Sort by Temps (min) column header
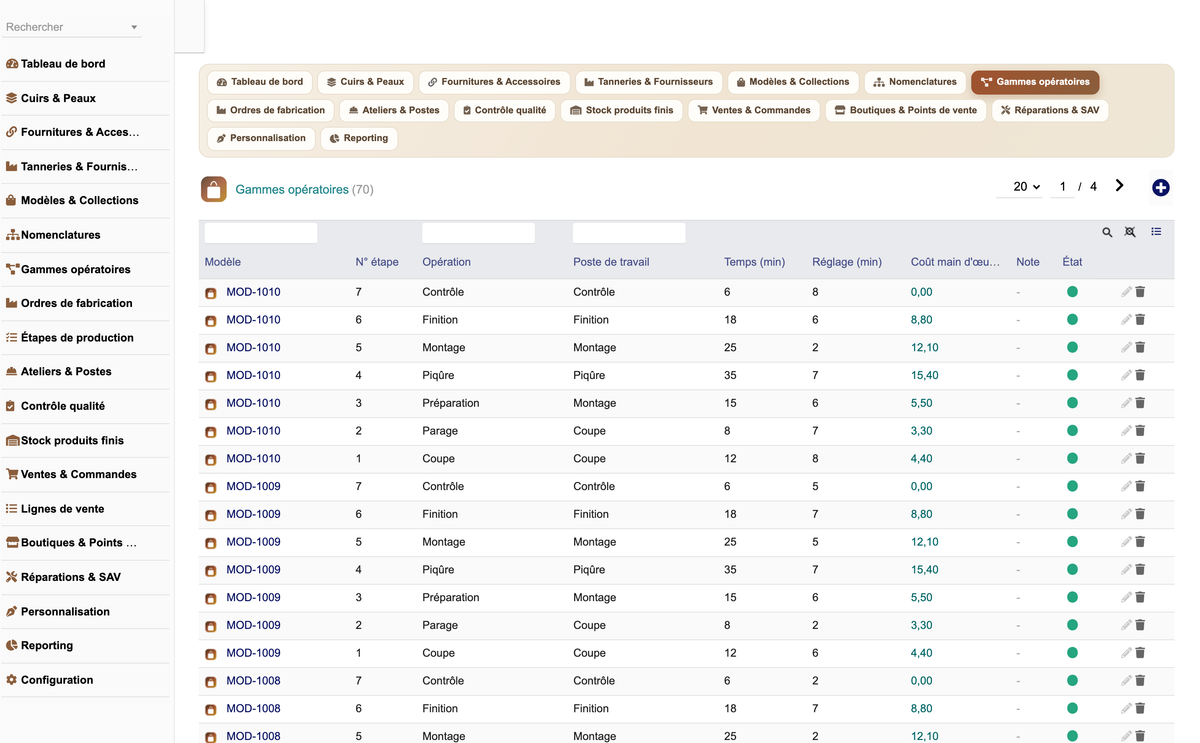 coord(754,262)
